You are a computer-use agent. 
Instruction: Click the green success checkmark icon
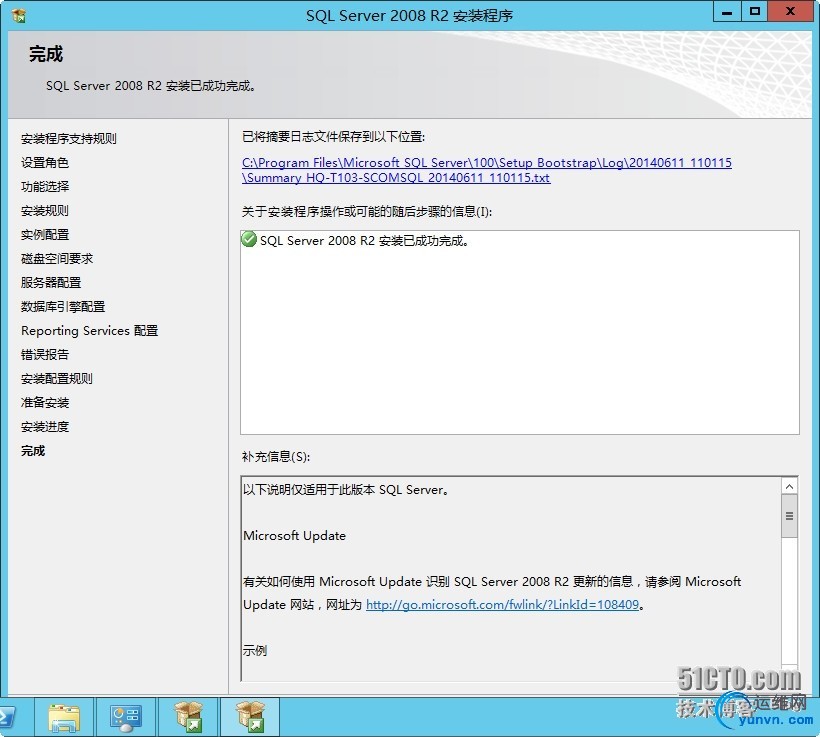(x=249, y=240)
